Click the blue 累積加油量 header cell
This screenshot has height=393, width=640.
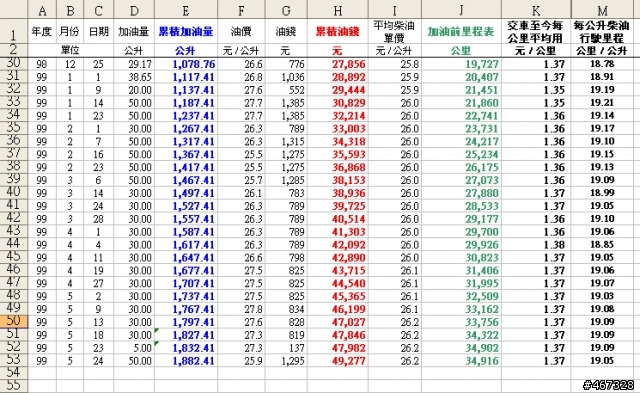click(x=186, y=31)
